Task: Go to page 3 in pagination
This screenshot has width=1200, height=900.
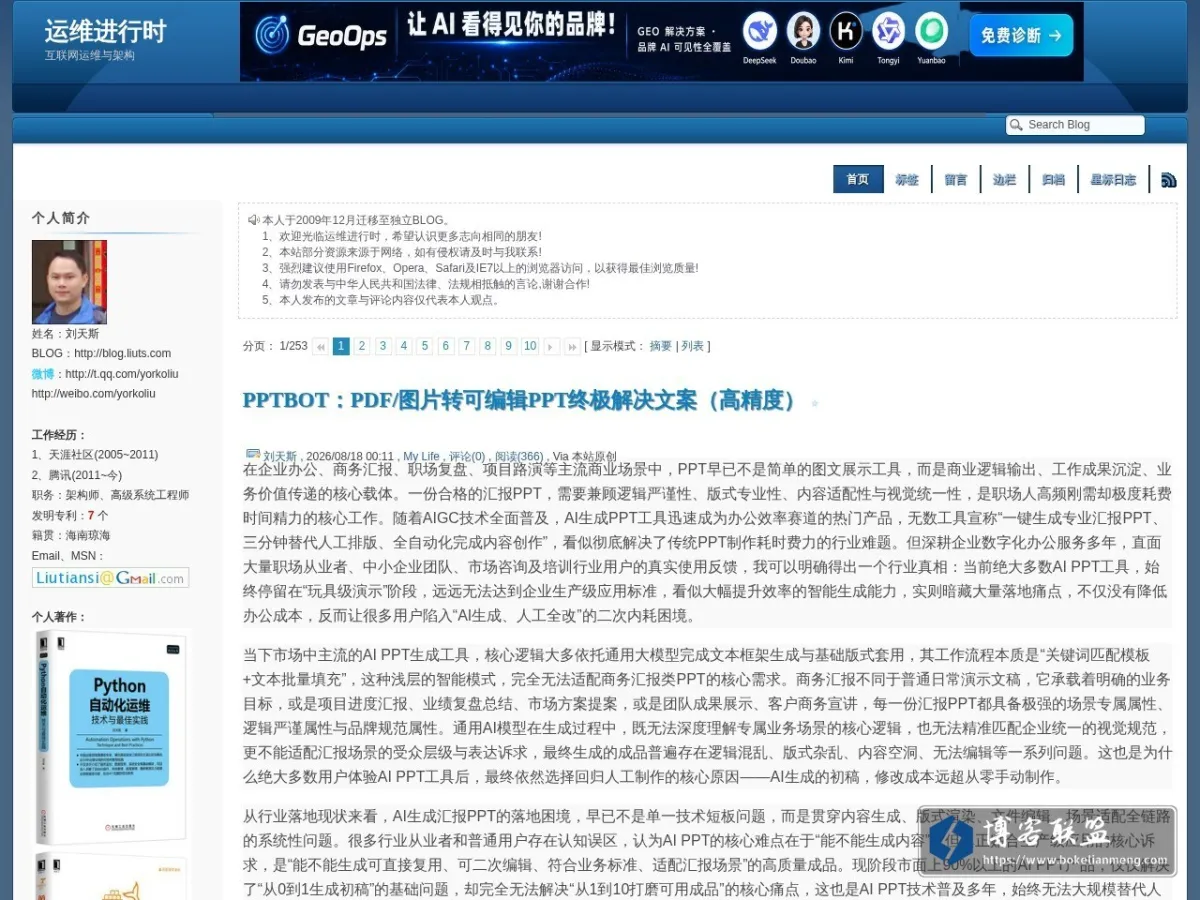Action: [383, 347]
